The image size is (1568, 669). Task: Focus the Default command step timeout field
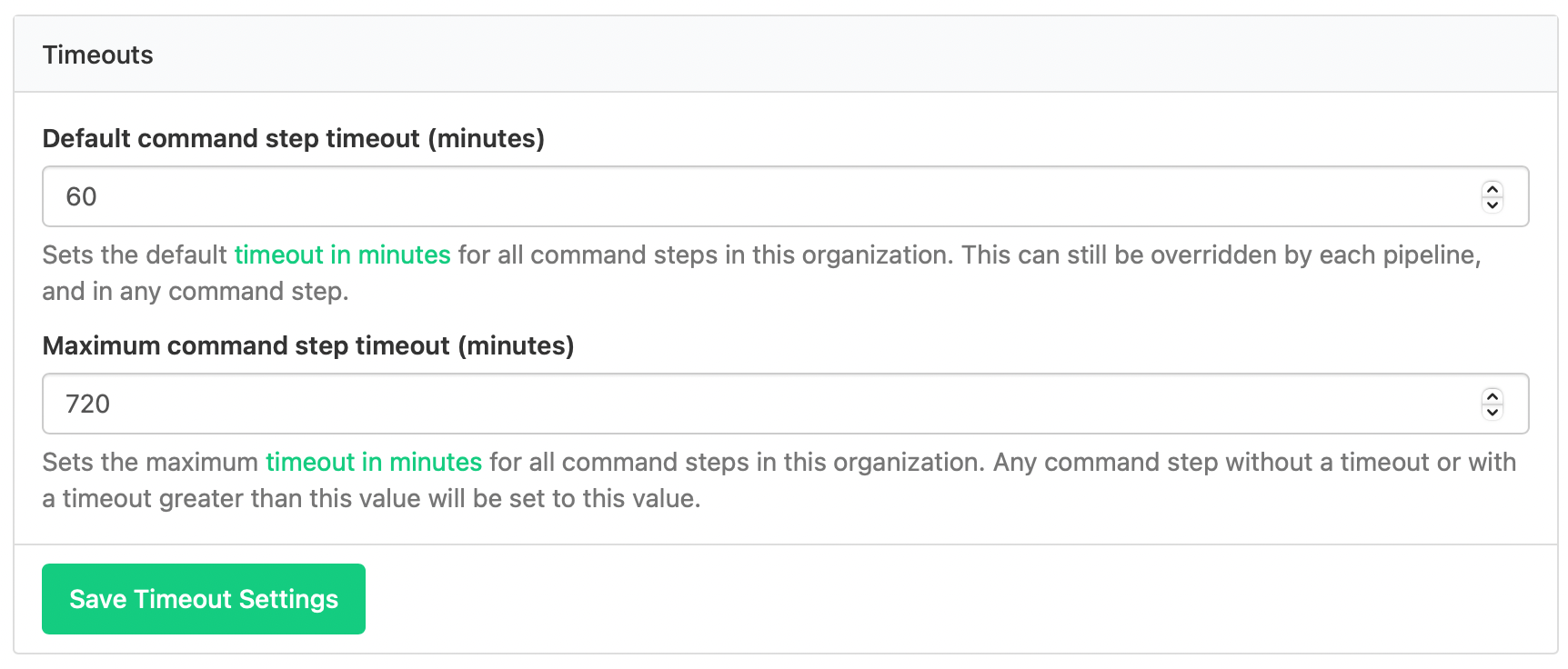728,196
